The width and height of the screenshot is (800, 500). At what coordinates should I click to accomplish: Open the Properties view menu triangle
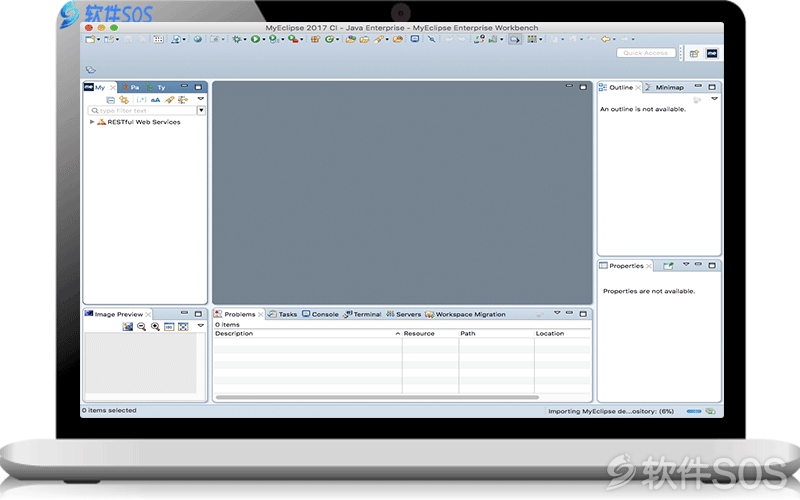coord(686,264)
